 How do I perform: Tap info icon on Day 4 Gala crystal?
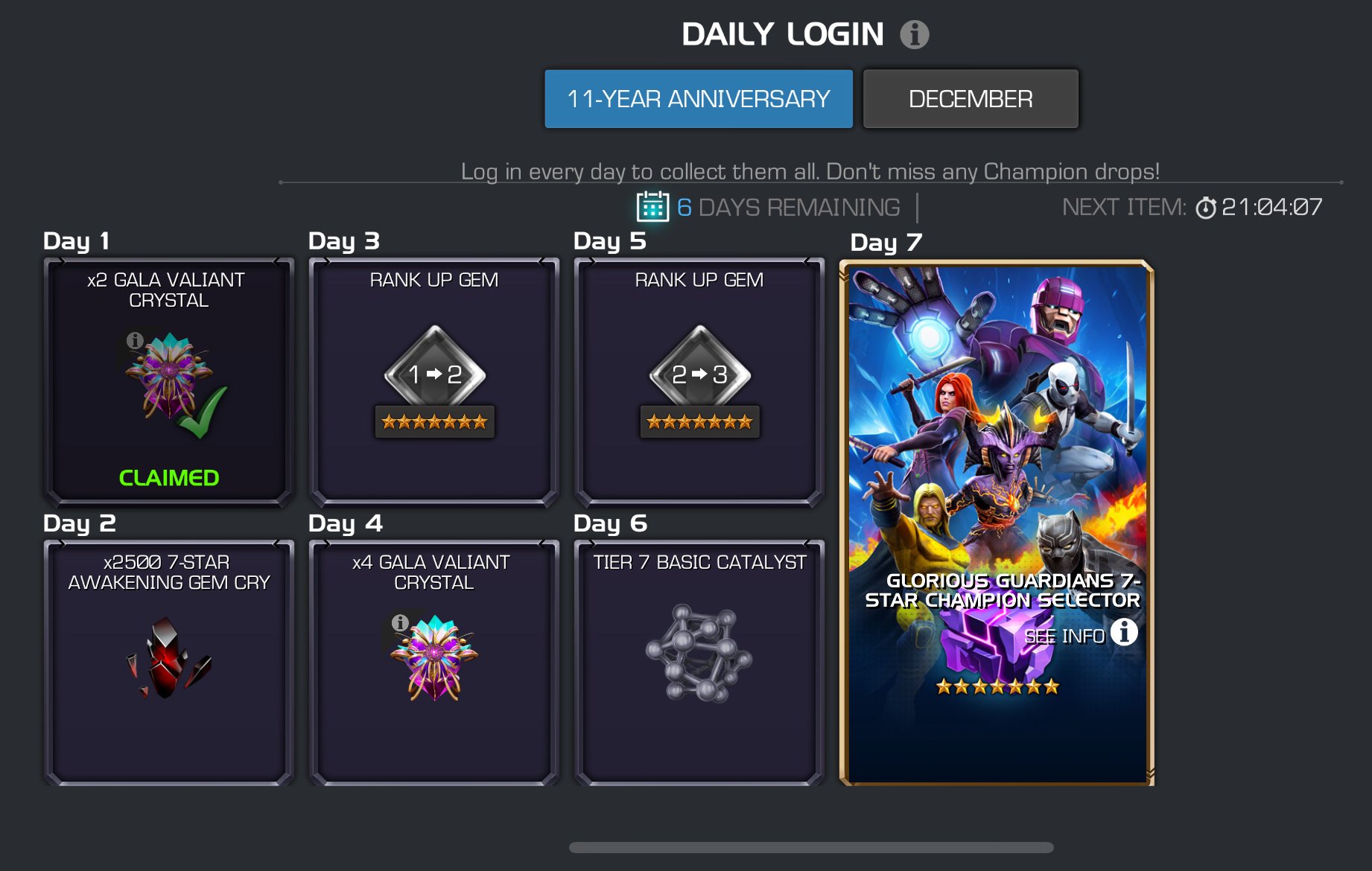(x=400, y=622)
